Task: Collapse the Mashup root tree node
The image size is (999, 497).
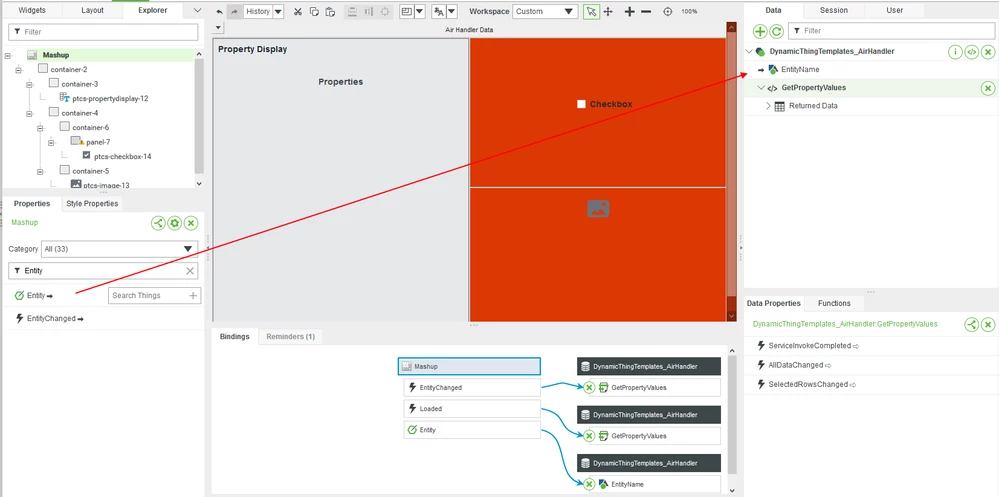Action: click(x=7, y=55)
